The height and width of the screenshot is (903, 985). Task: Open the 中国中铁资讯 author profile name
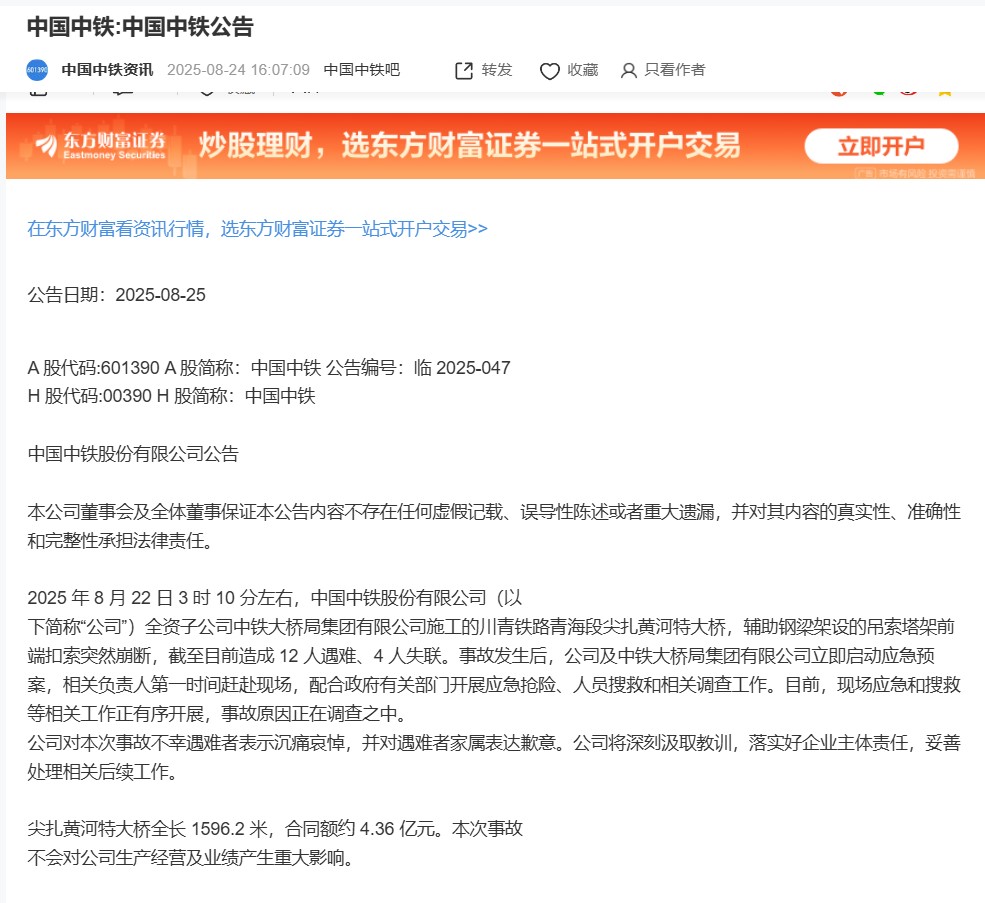point(107,70)
